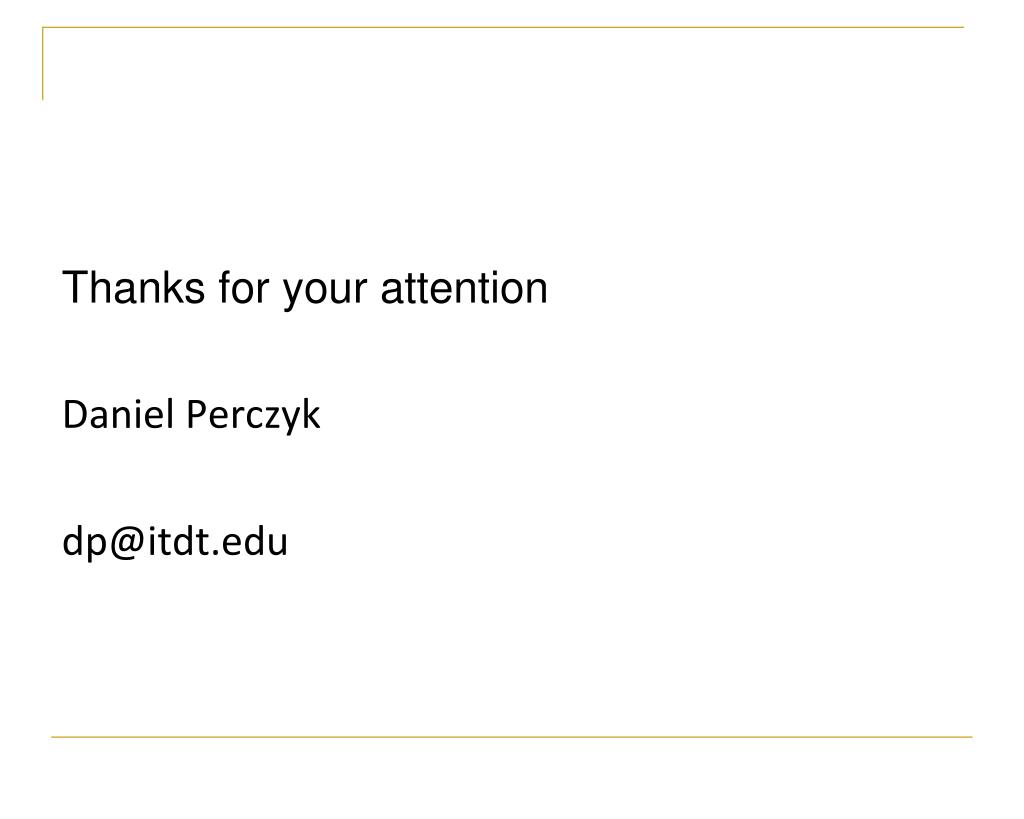Click the Thanks for your attention heading
This screenshot has width=1024, height=819.
[305, 289]
